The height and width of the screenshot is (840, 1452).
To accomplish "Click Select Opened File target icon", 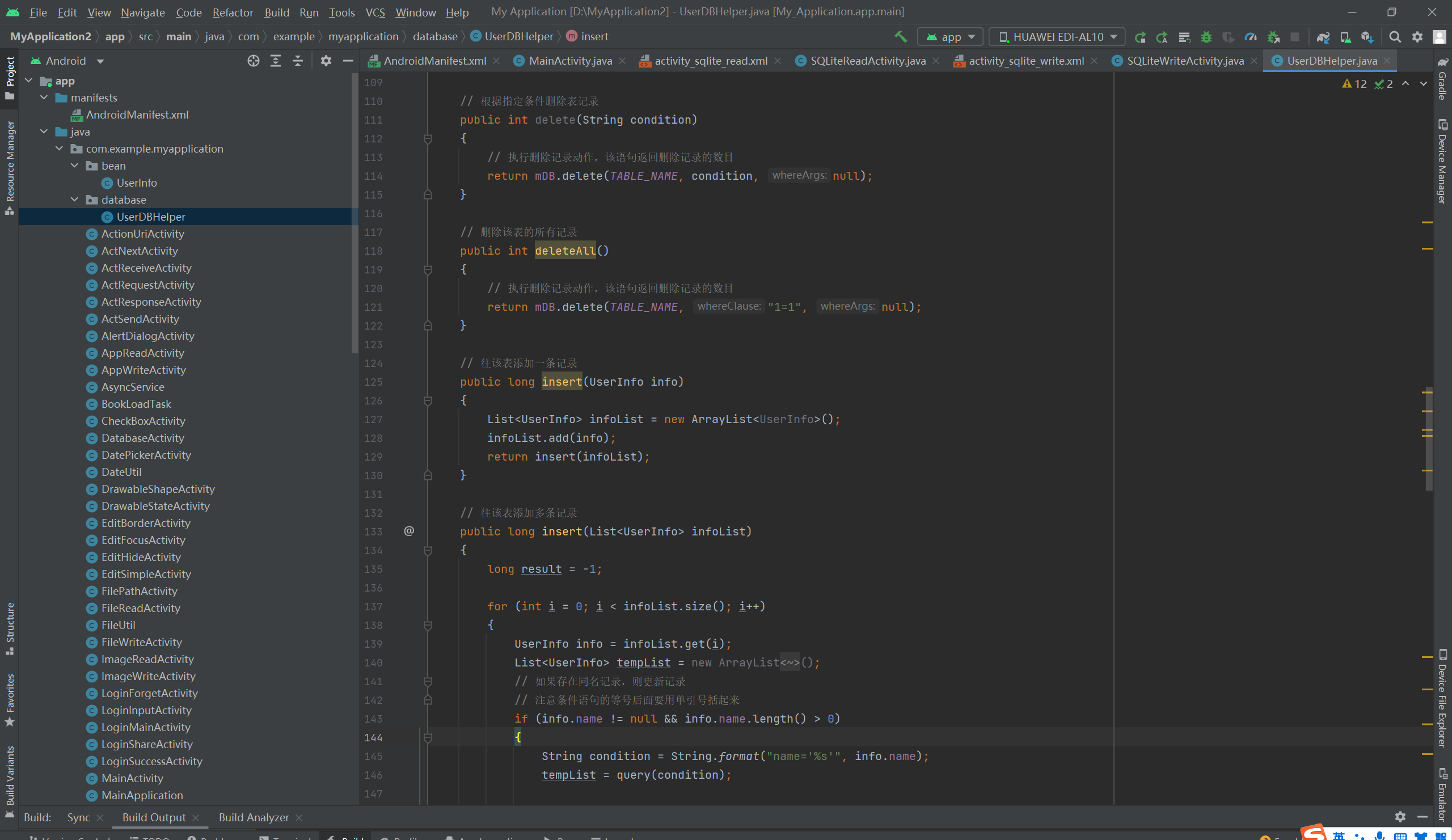I will click(253, 61).
